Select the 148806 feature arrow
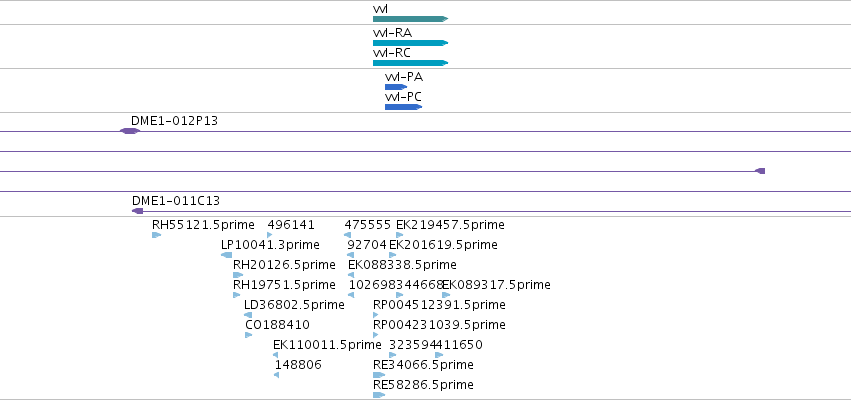Screen dimensions: 851x400 click(276, 375)
